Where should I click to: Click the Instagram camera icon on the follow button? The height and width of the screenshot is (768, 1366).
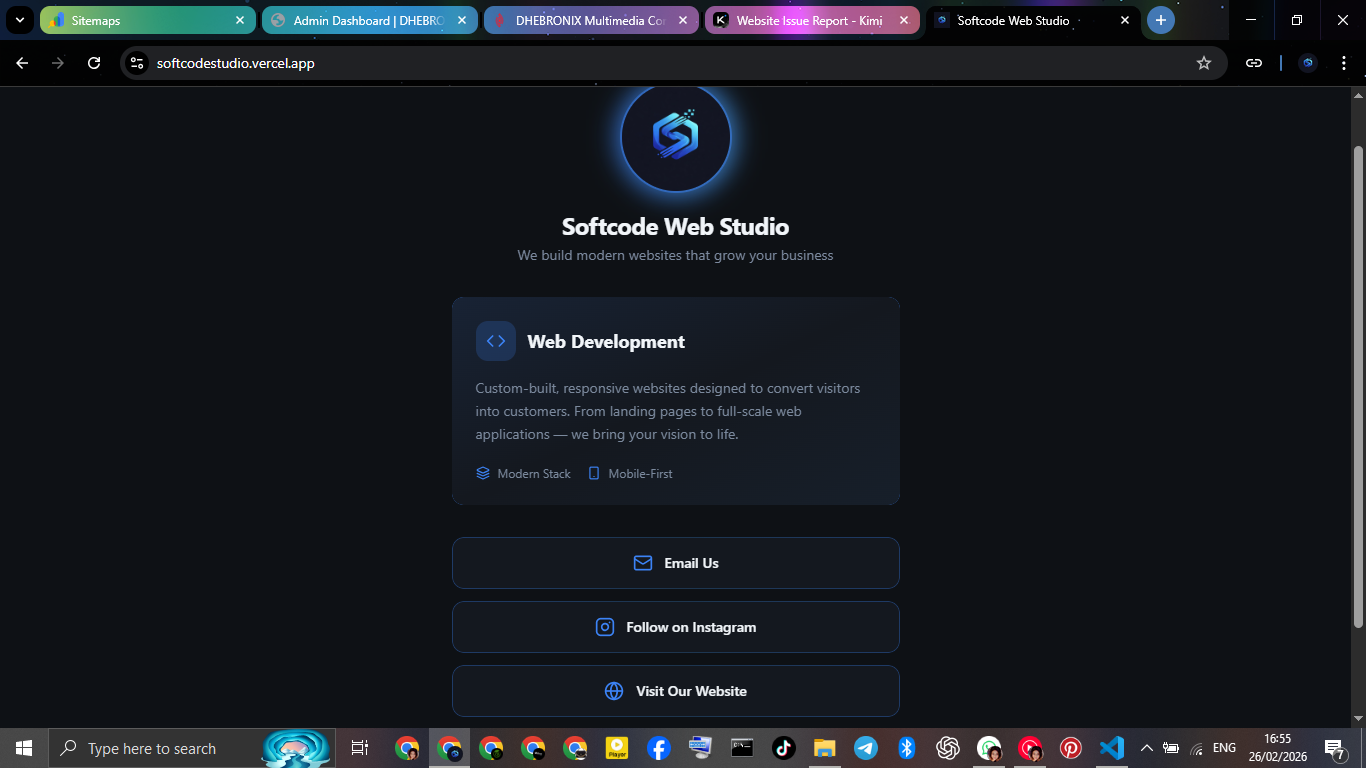[605, 626]
